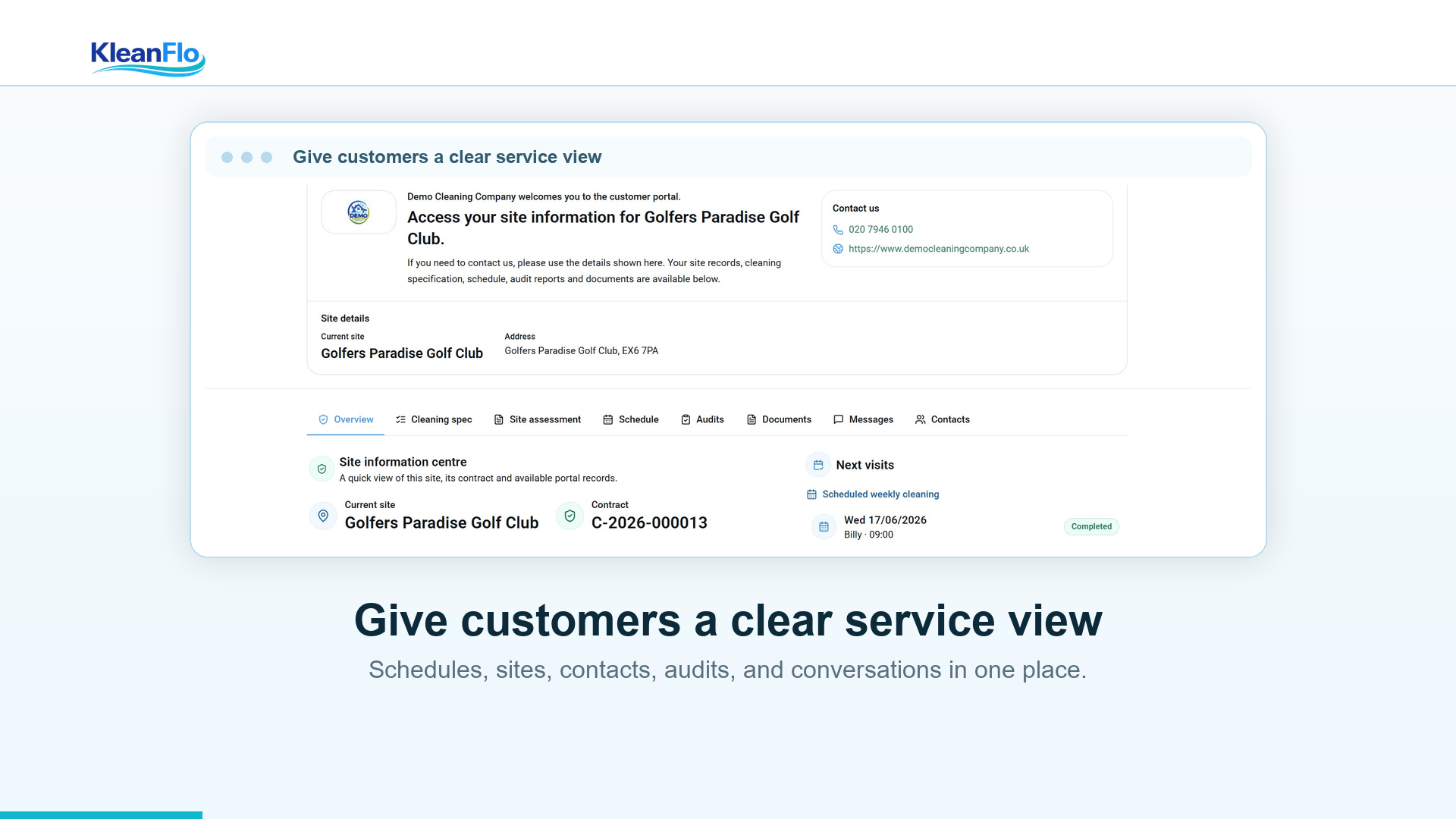
Task: Click the Demo Cleaning Company welcome text
Action: [x=544, y=196]
